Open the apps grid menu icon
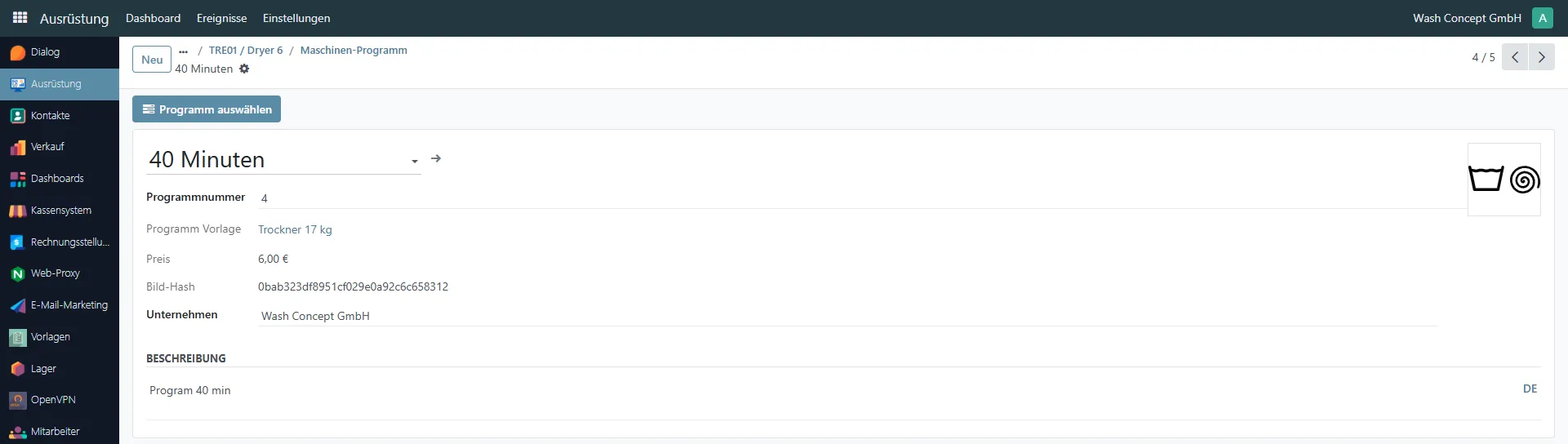1568x444 pixels. (20, 17)
